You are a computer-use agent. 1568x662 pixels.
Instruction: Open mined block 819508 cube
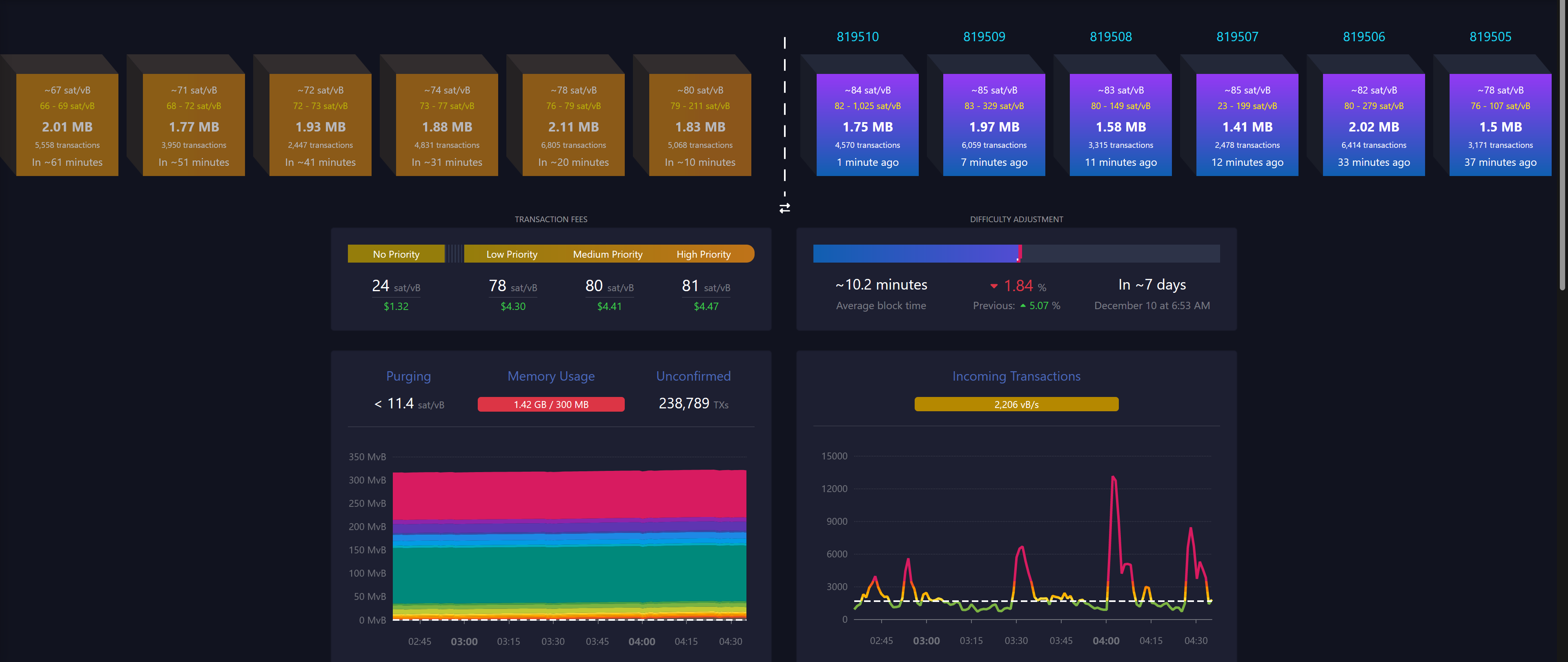(x=1120, y=125)
